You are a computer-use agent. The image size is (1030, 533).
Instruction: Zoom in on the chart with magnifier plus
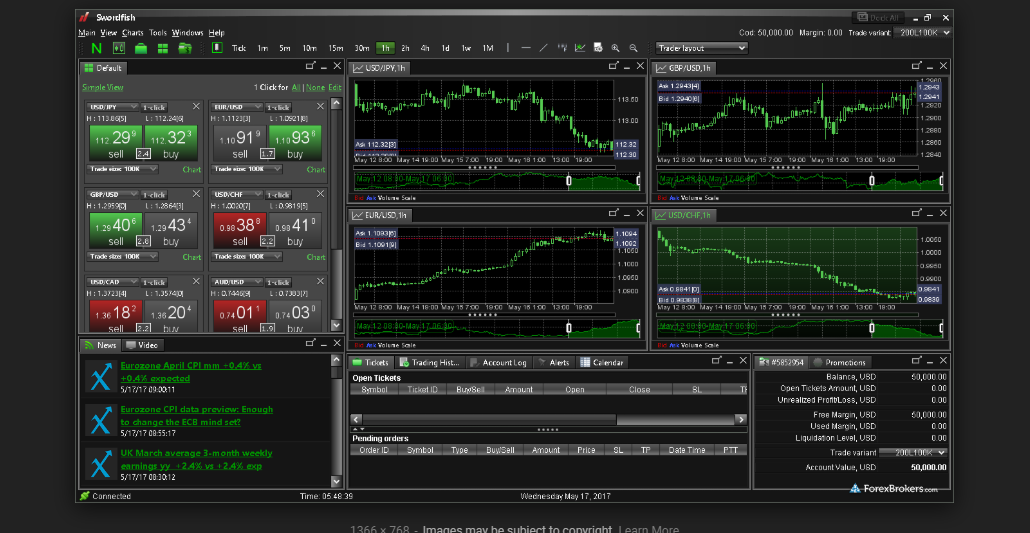tap(616, 48)
